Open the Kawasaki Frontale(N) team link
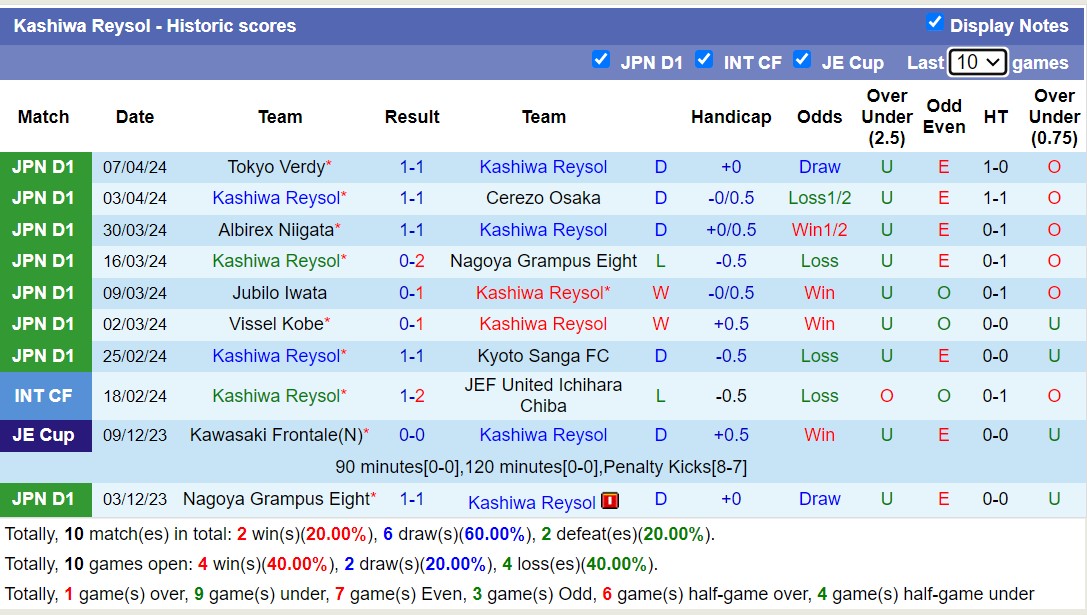Image resolution: width=1087 pixels, height=615 pixels. click(275, 435)
